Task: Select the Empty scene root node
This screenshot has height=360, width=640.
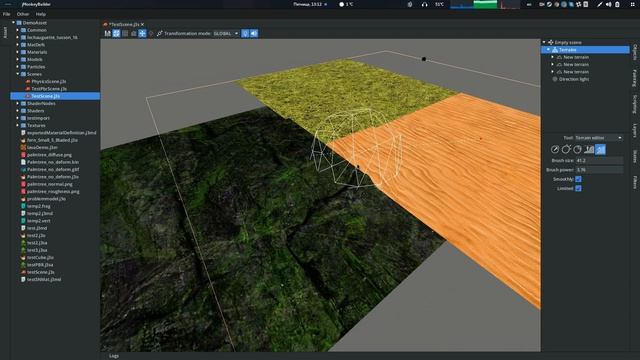Action: pyautogui.click(x=565, y=42)
